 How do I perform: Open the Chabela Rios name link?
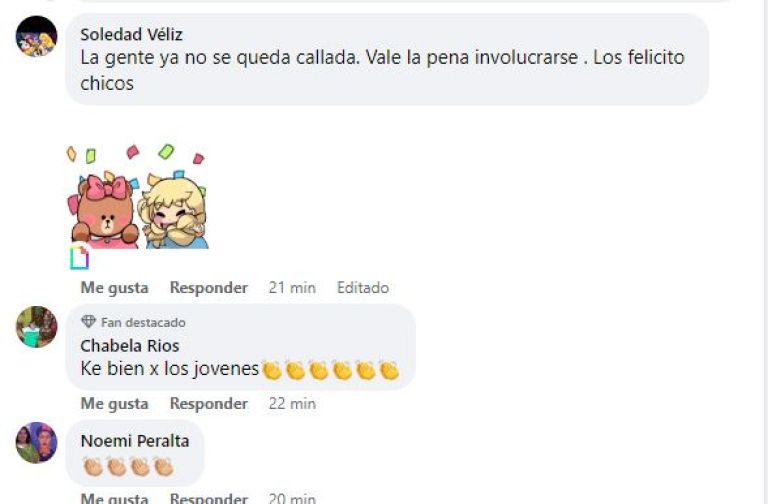130,346
